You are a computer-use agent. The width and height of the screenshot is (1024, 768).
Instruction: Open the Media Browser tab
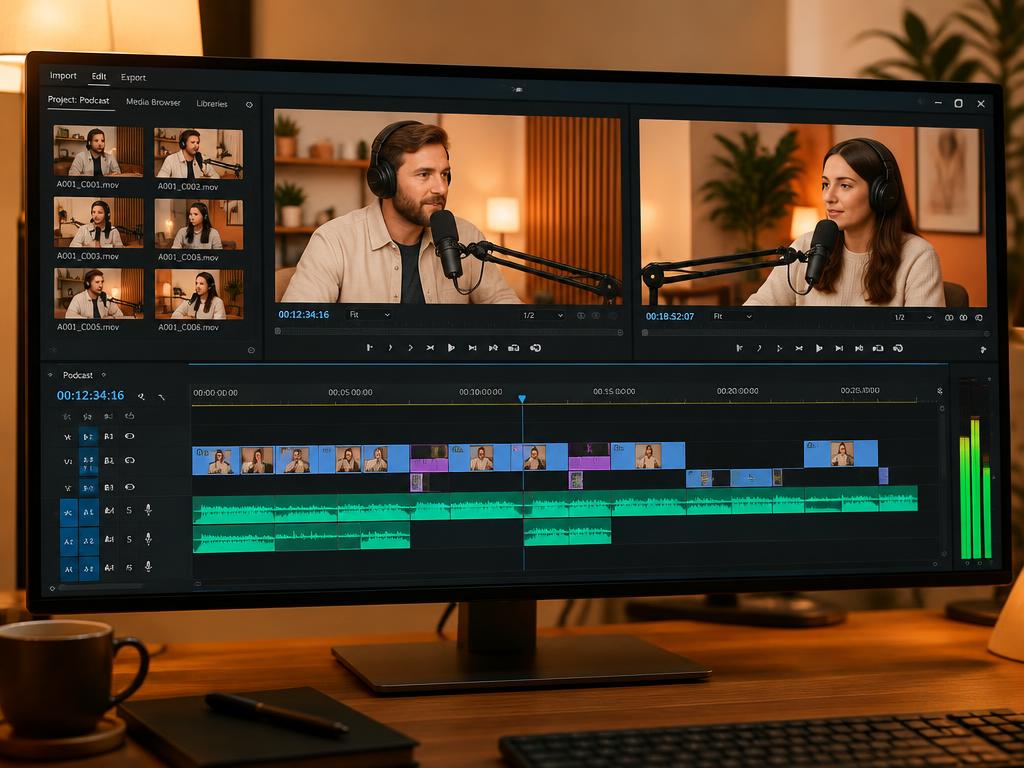(153, 103)
